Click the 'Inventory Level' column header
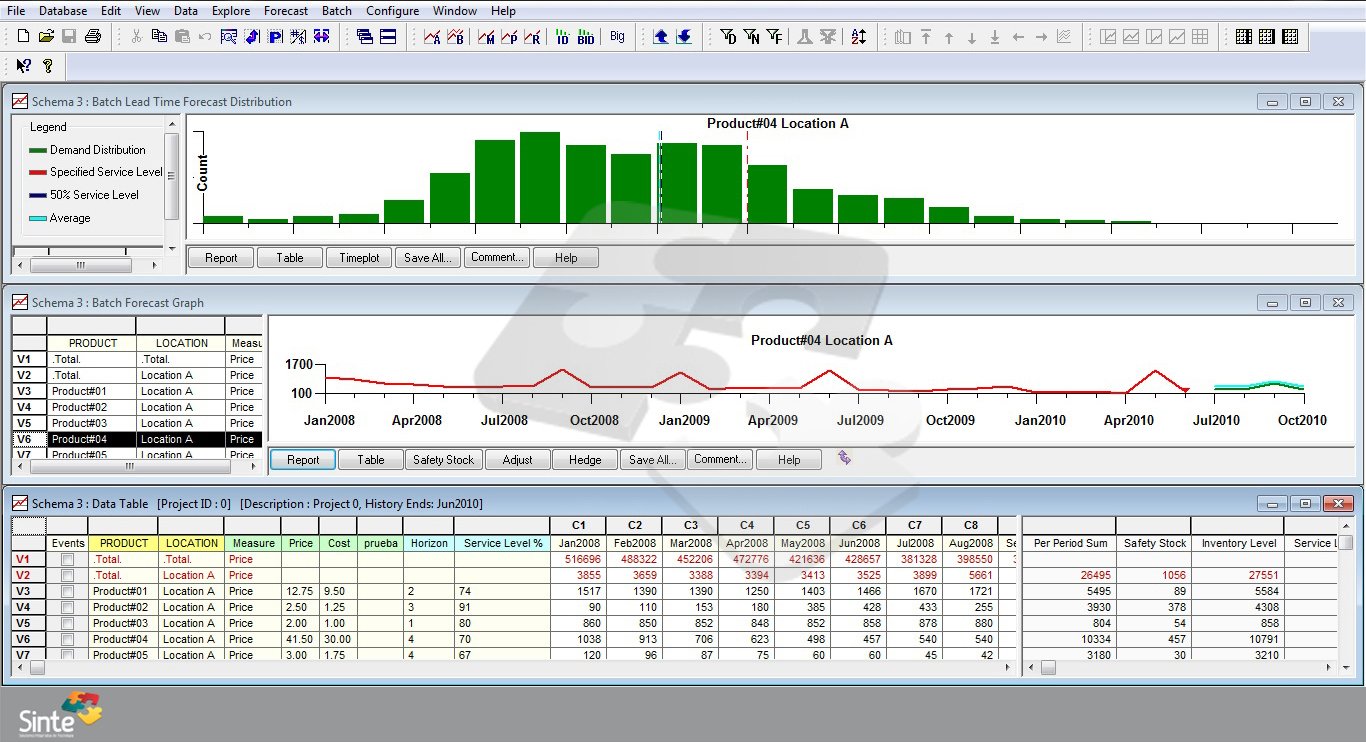The width and height of the screenshot is (1366, 742). click(x=1238, y=543)
